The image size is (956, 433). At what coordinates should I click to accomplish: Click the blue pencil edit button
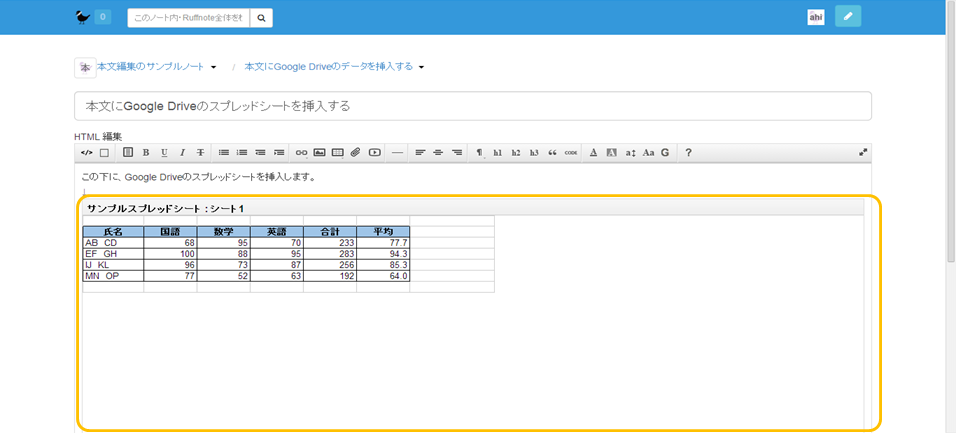(x=847, y=17)
